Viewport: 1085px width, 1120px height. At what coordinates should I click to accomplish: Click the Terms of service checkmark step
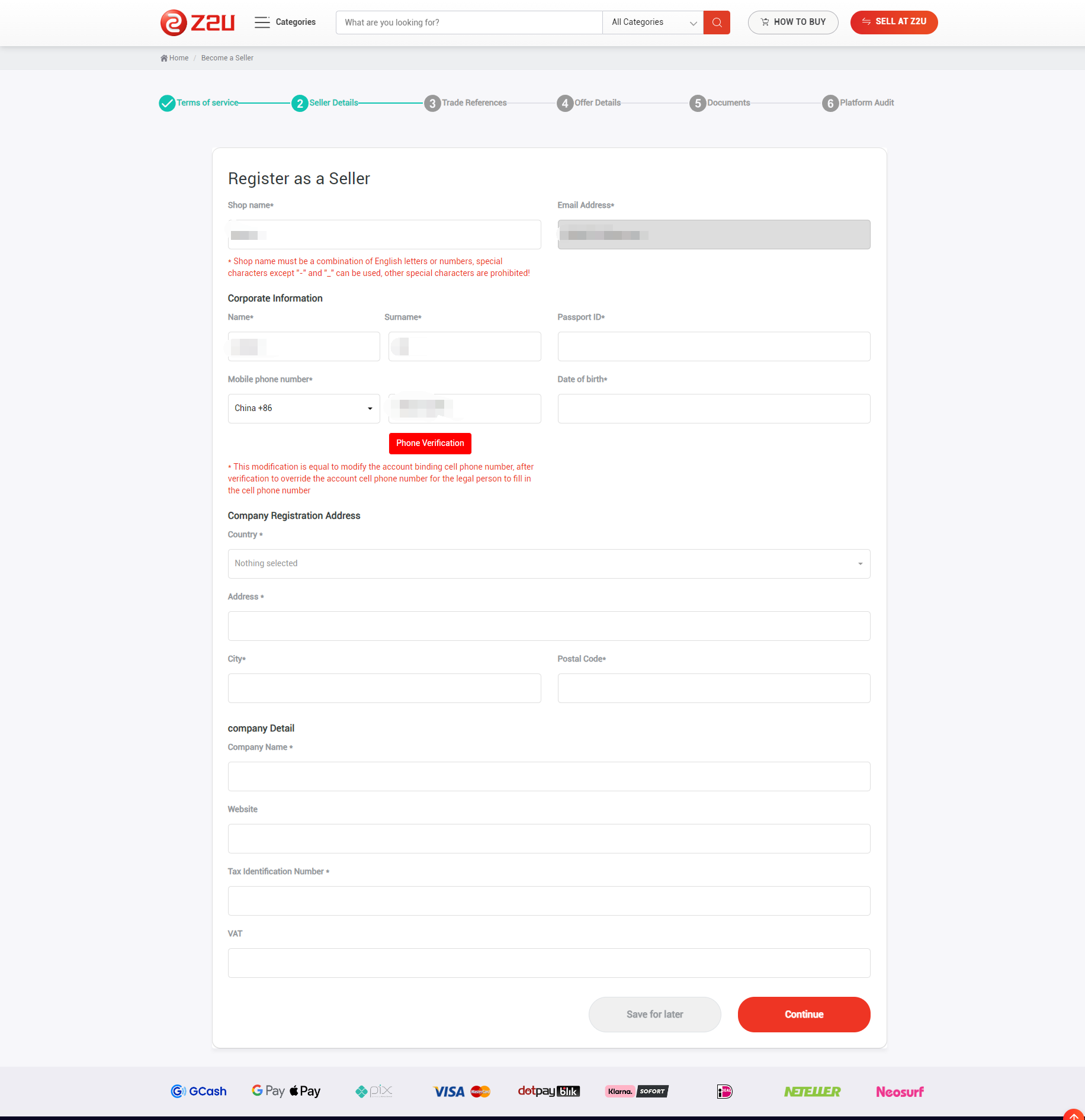click(167, 103)
